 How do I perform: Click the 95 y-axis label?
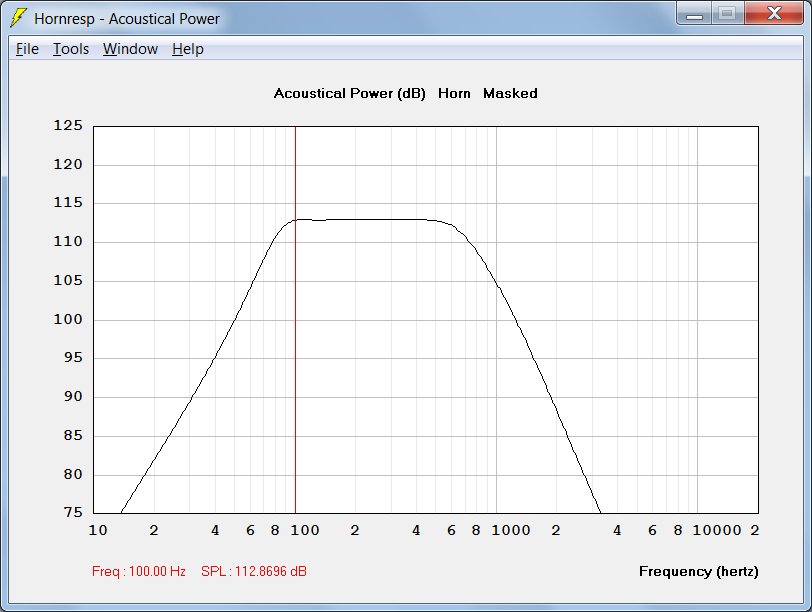pos(73,357)
